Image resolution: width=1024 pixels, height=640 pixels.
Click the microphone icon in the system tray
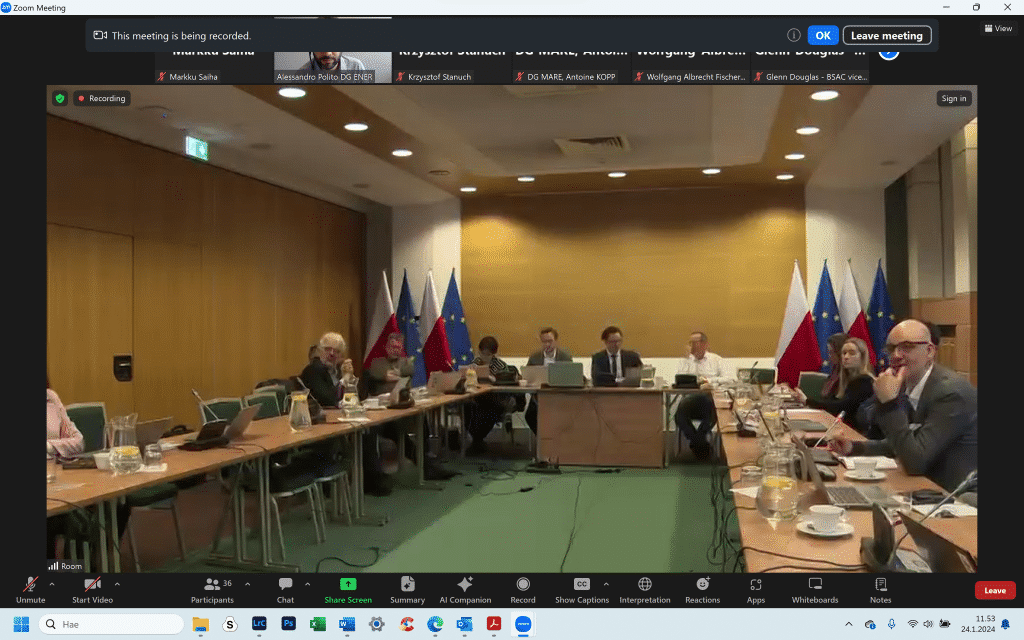(x=891, y=624)
